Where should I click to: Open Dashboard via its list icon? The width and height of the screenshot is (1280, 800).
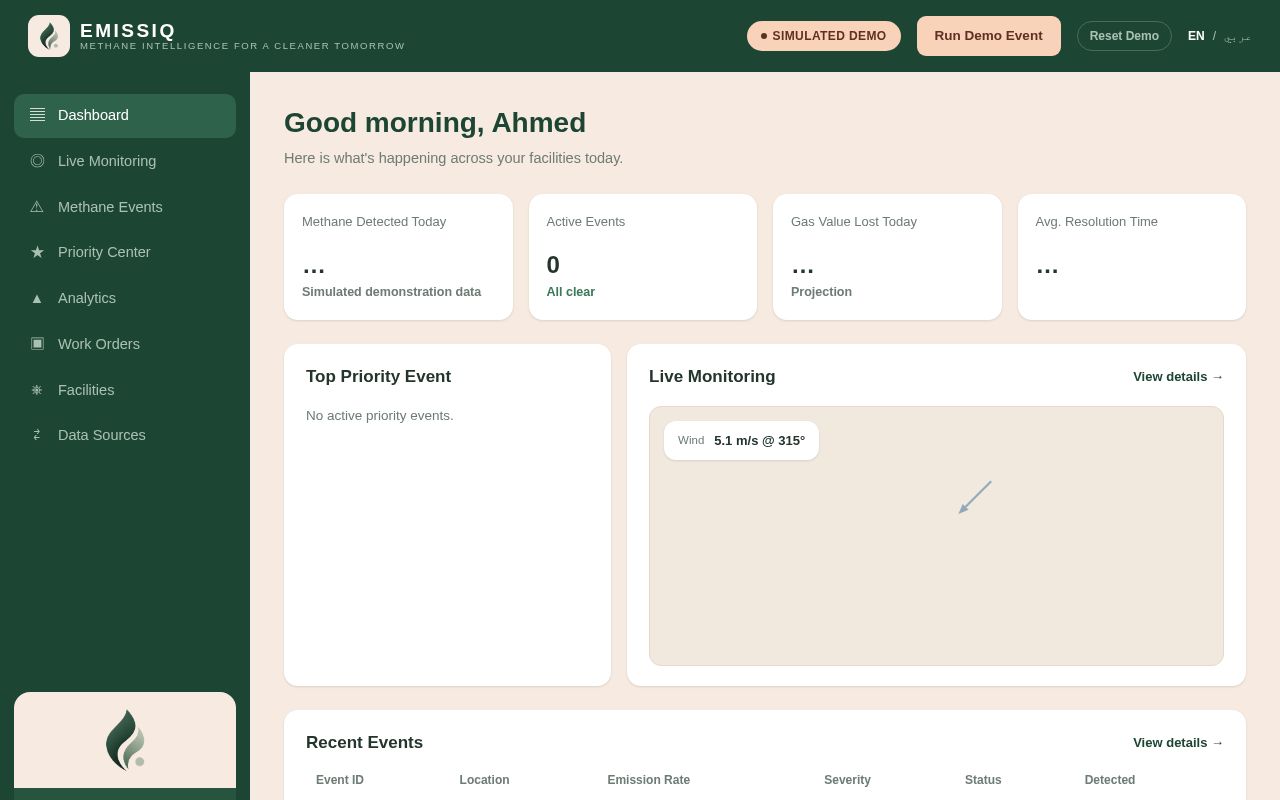(x=37, y=115)
